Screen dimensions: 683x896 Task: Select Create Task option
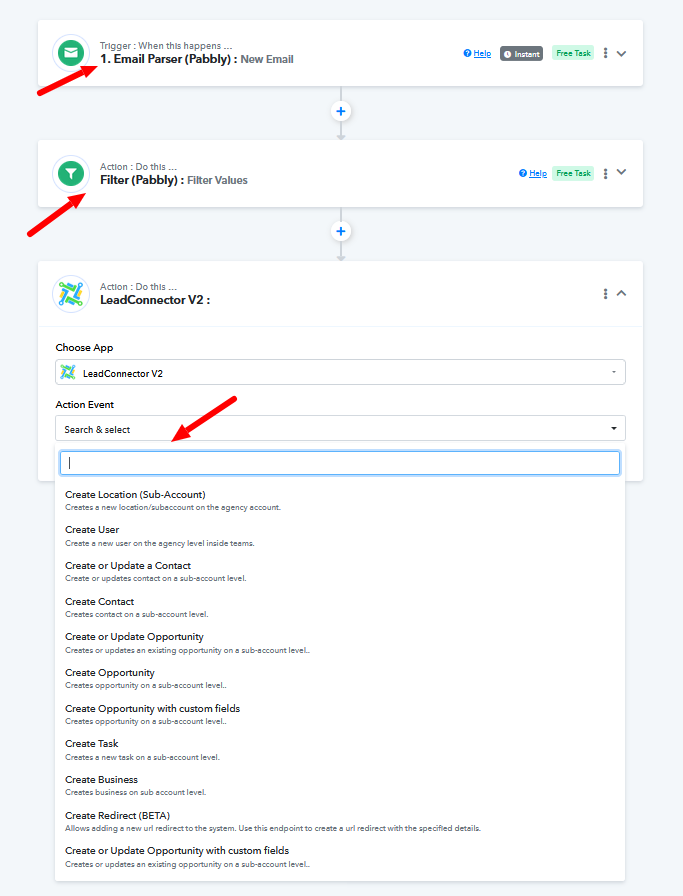point(340,750)
